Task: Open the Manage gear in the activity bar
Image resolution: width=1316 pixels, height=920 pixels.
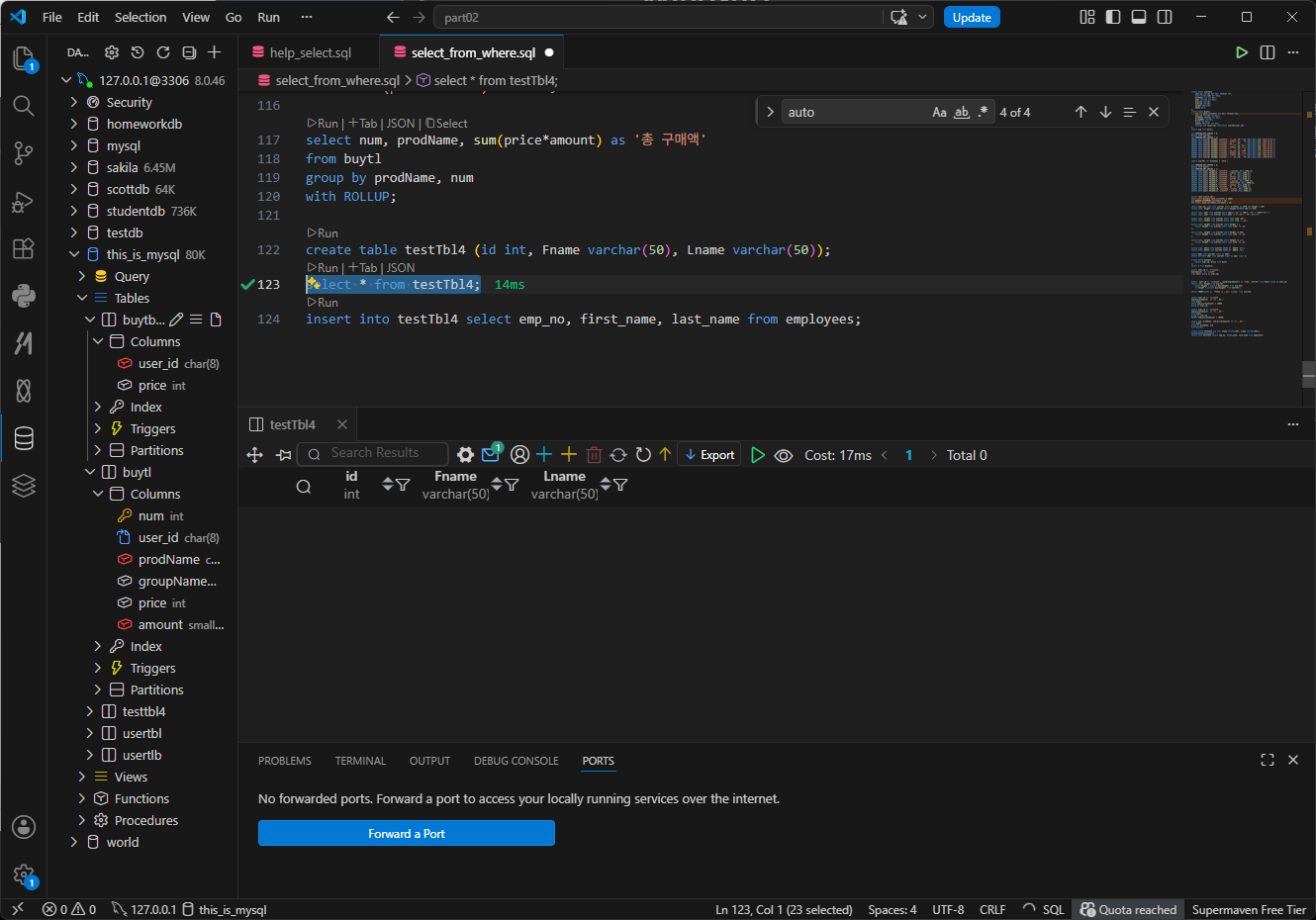Action: click(24, 875)
